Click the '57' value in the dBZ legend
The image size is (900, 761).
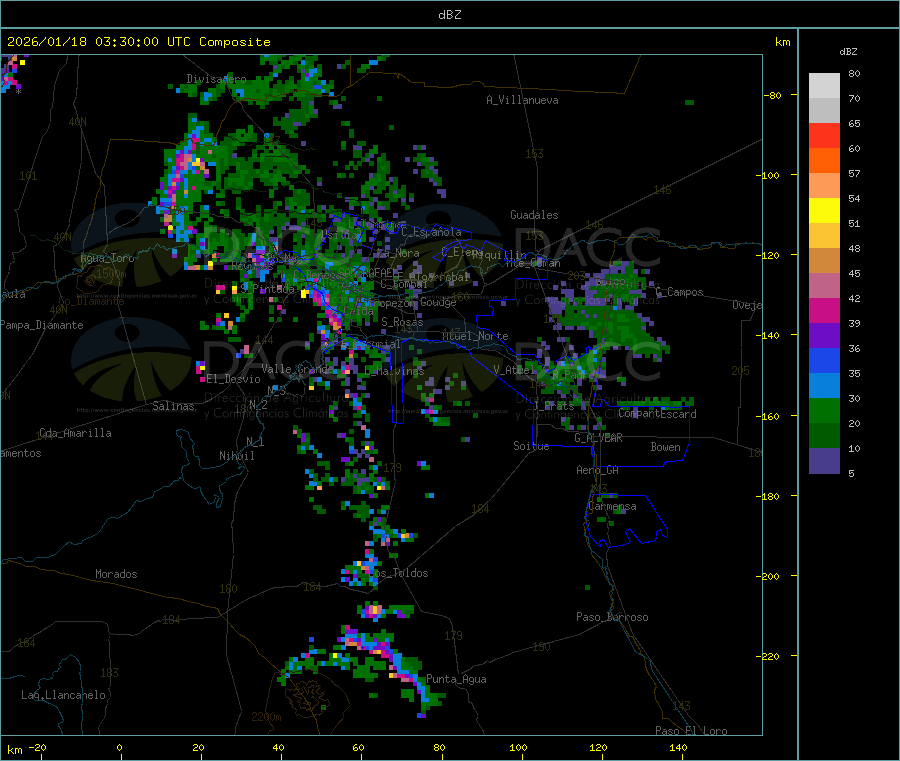(x=854, y=173)
